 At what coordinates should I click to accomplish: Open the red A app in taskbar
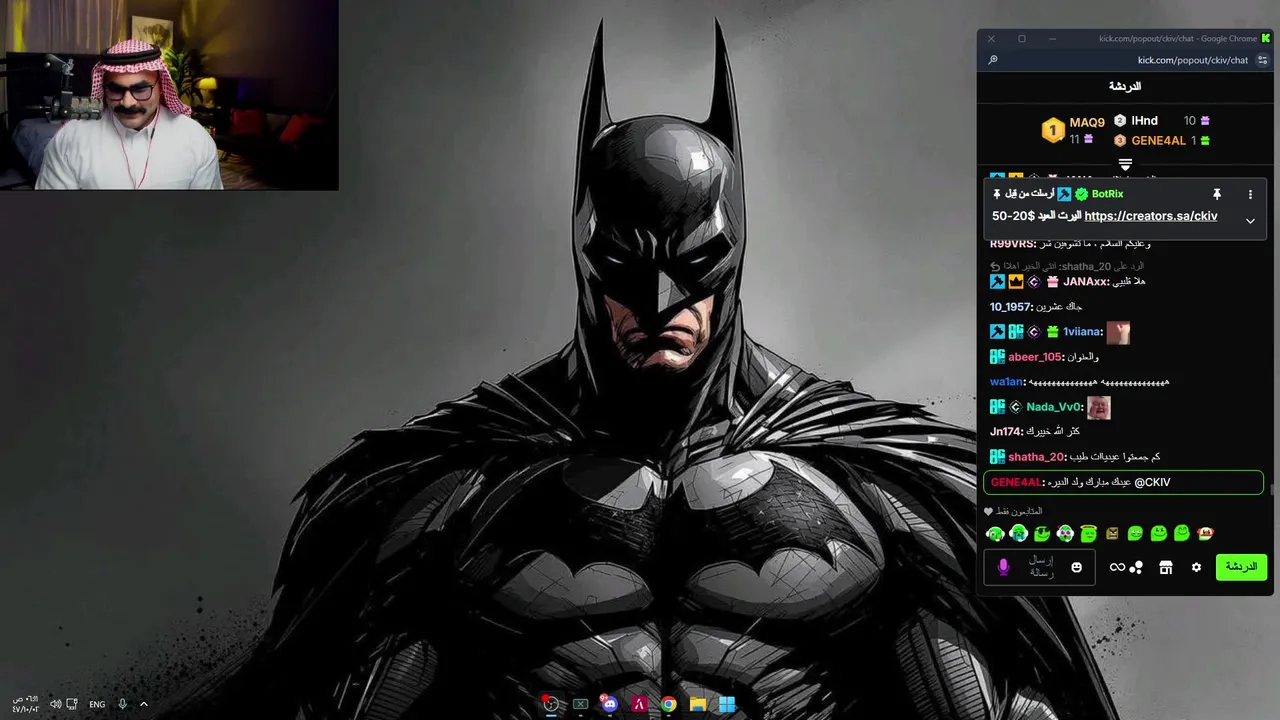tap(639, 704)
